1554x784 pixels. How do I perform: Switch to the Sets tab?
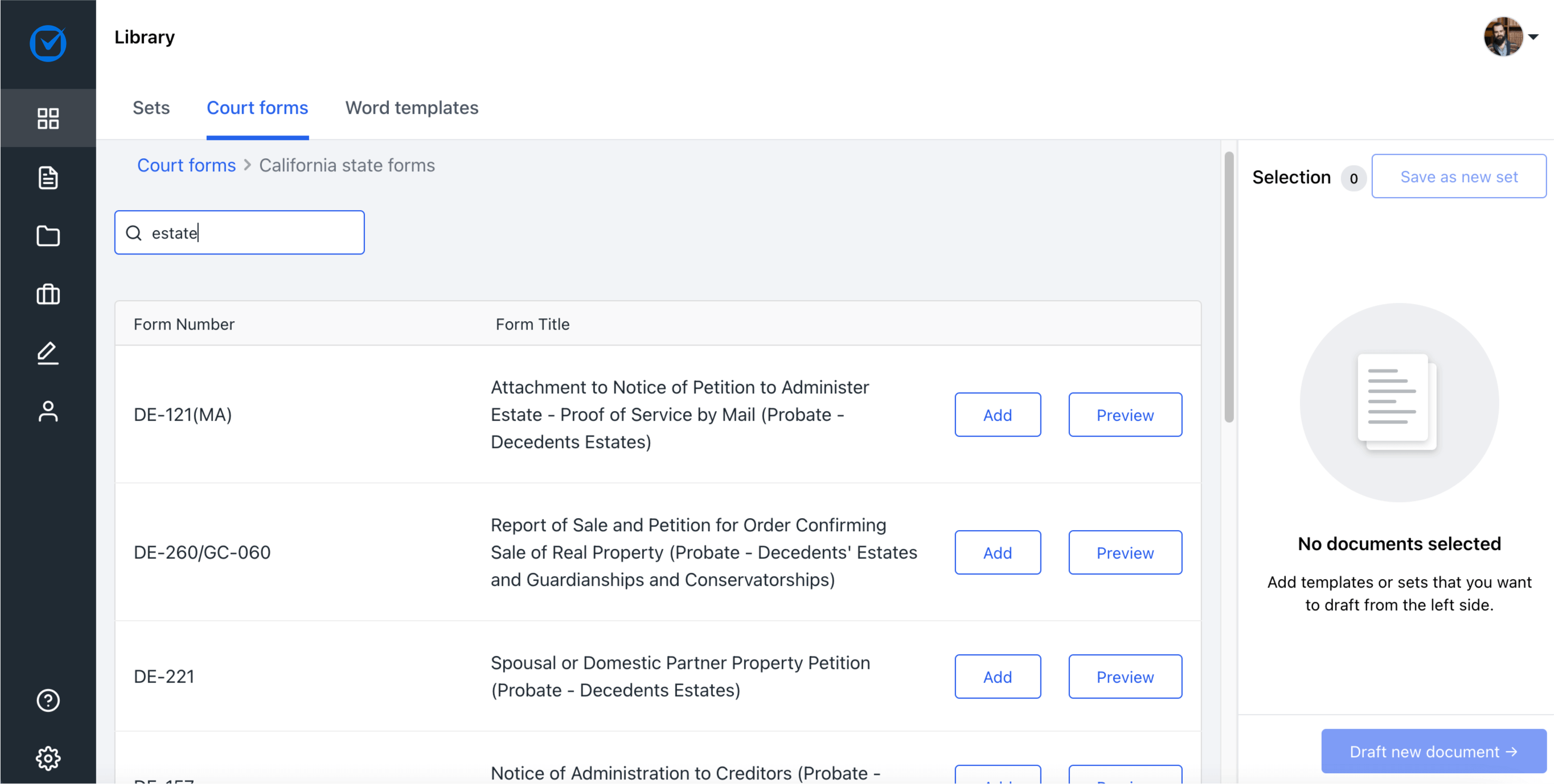click(151, 108)
